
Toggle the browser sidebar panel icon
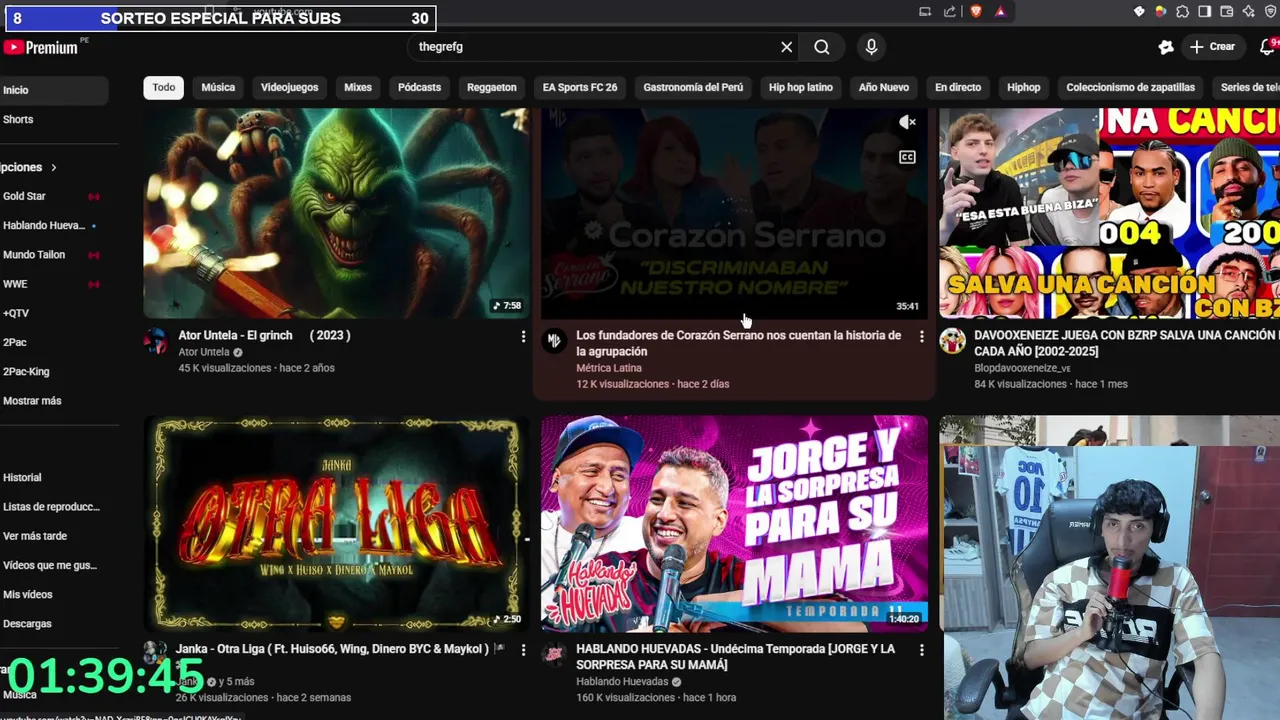click(x=1205, y=12)
